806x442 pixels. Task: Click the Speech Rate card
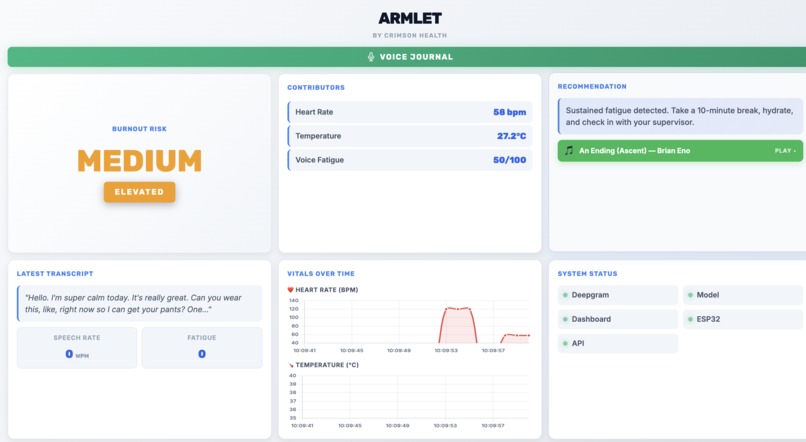[x=77, y=348]
